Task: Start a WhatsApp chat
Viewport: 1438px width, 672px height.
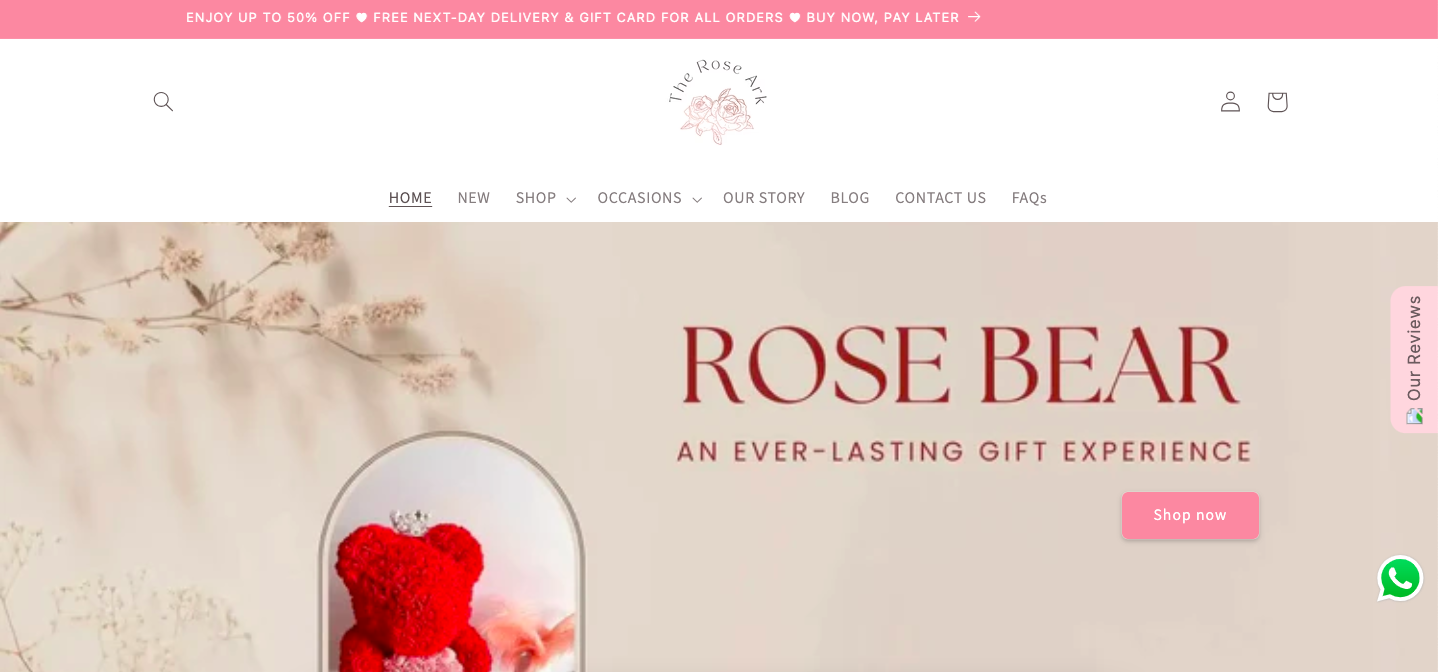Action: [x=1400, y=578]
